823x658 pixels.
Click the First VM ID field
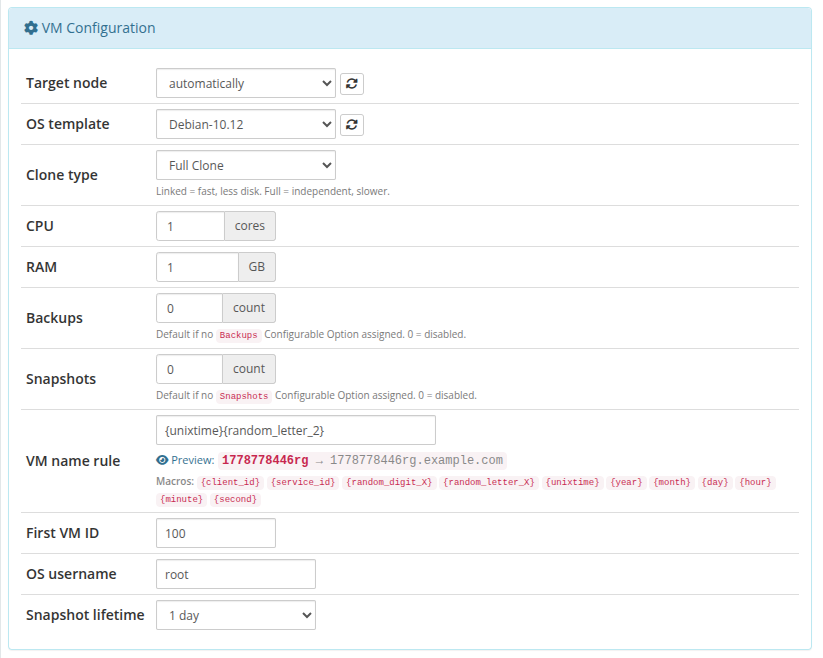[216, 533]
